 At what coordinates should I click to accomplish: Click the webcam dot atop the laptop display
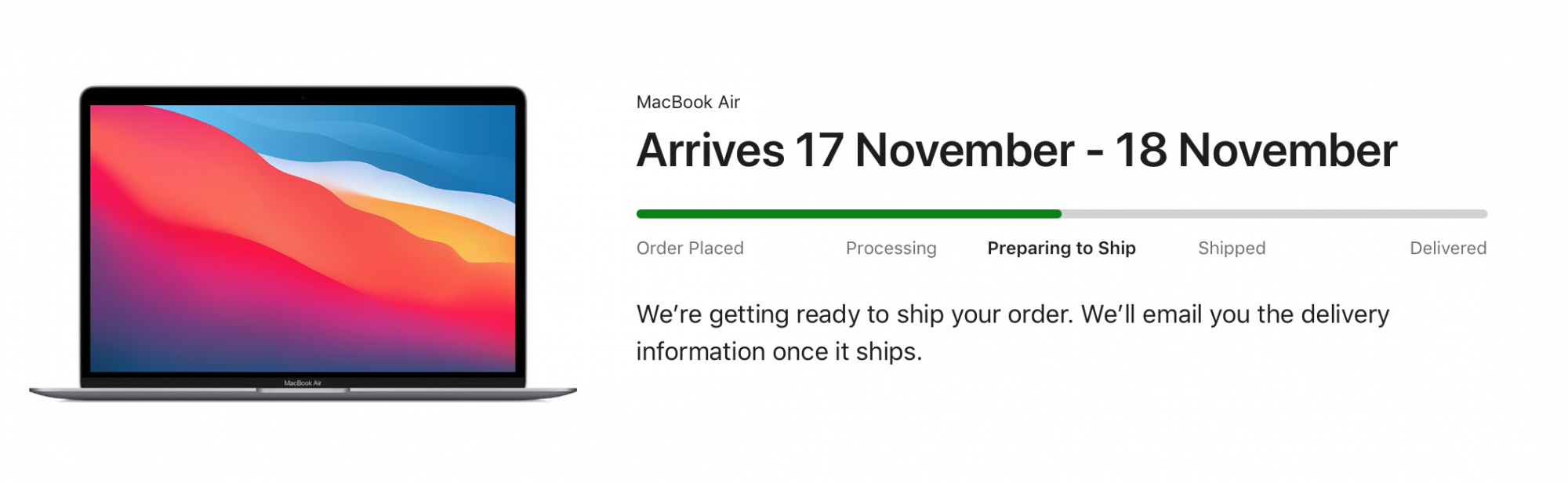303,97
